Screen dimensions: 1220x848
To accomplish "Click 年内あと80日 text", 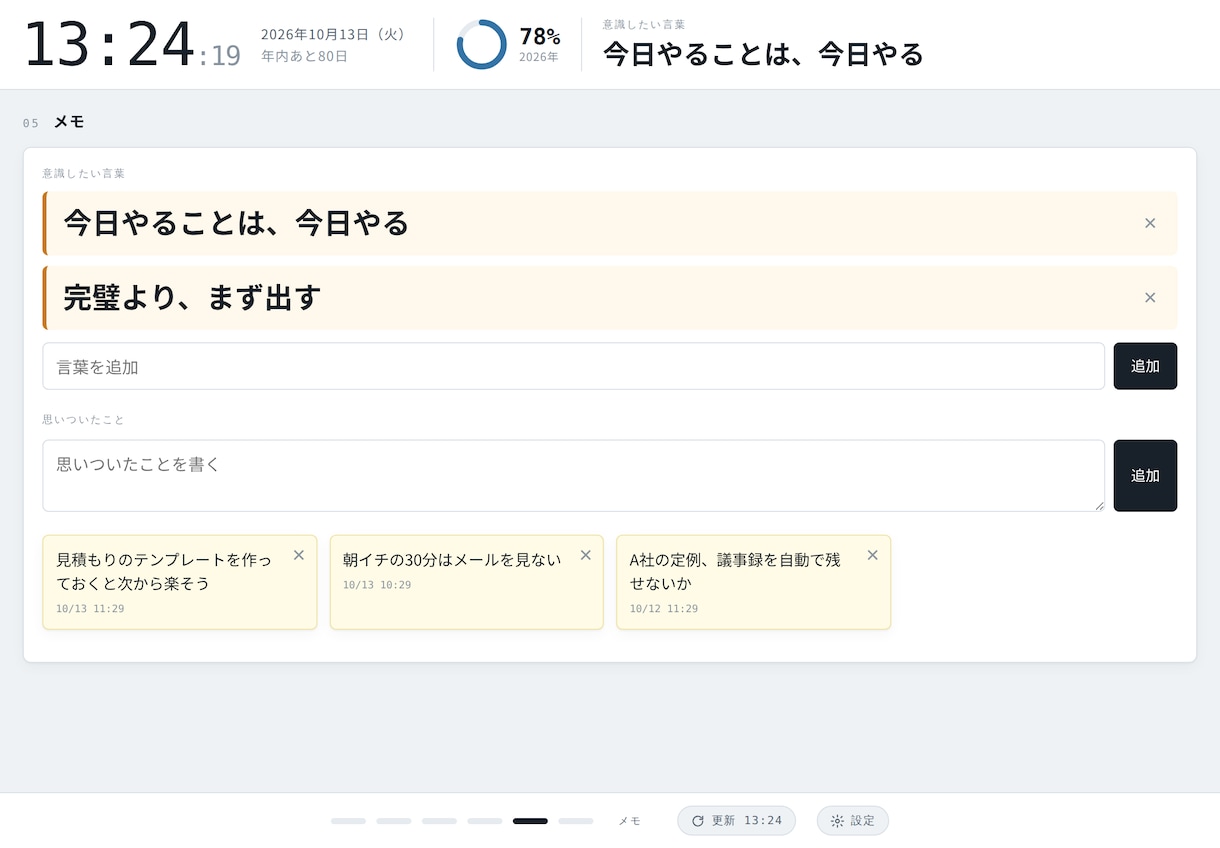I will click(x=304, y=56).
